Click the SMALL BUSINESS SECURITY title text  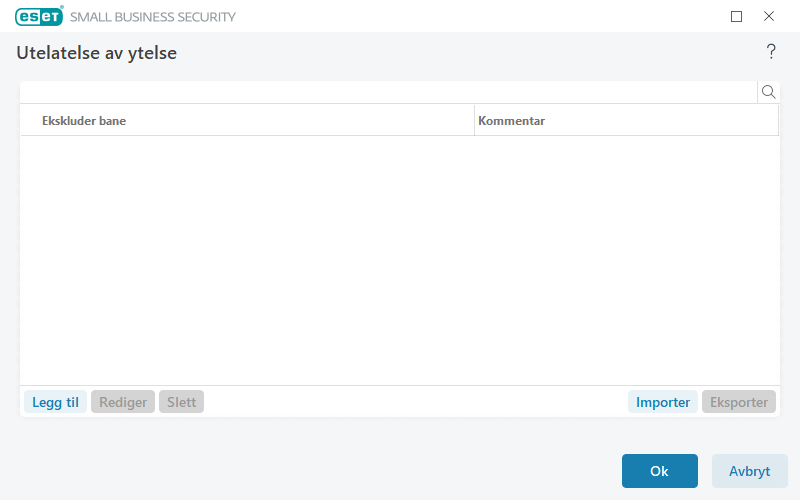pyautogui.click(x=153, y=17)
